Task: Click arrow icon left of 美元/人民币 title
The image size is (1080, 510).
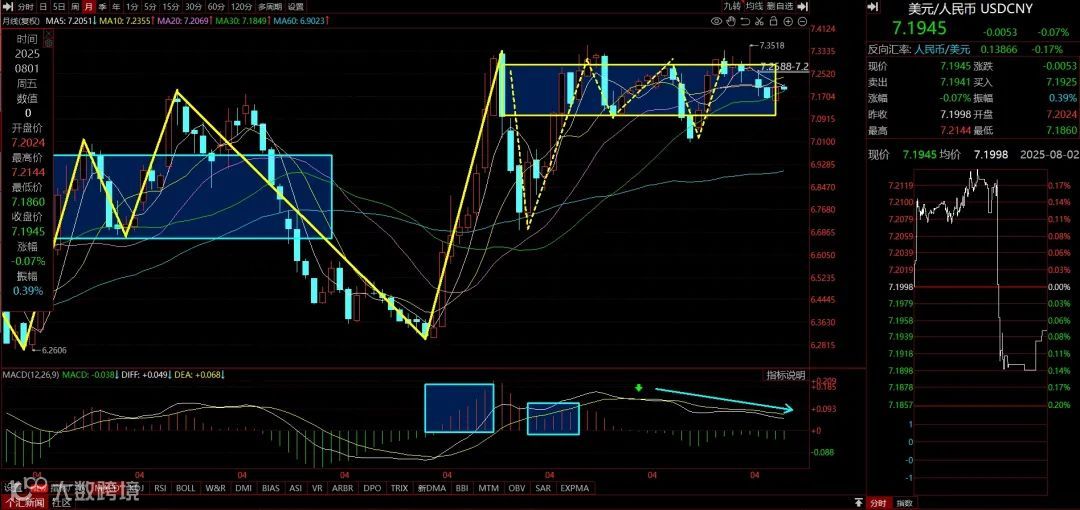Action: click(x=873, y=6)
